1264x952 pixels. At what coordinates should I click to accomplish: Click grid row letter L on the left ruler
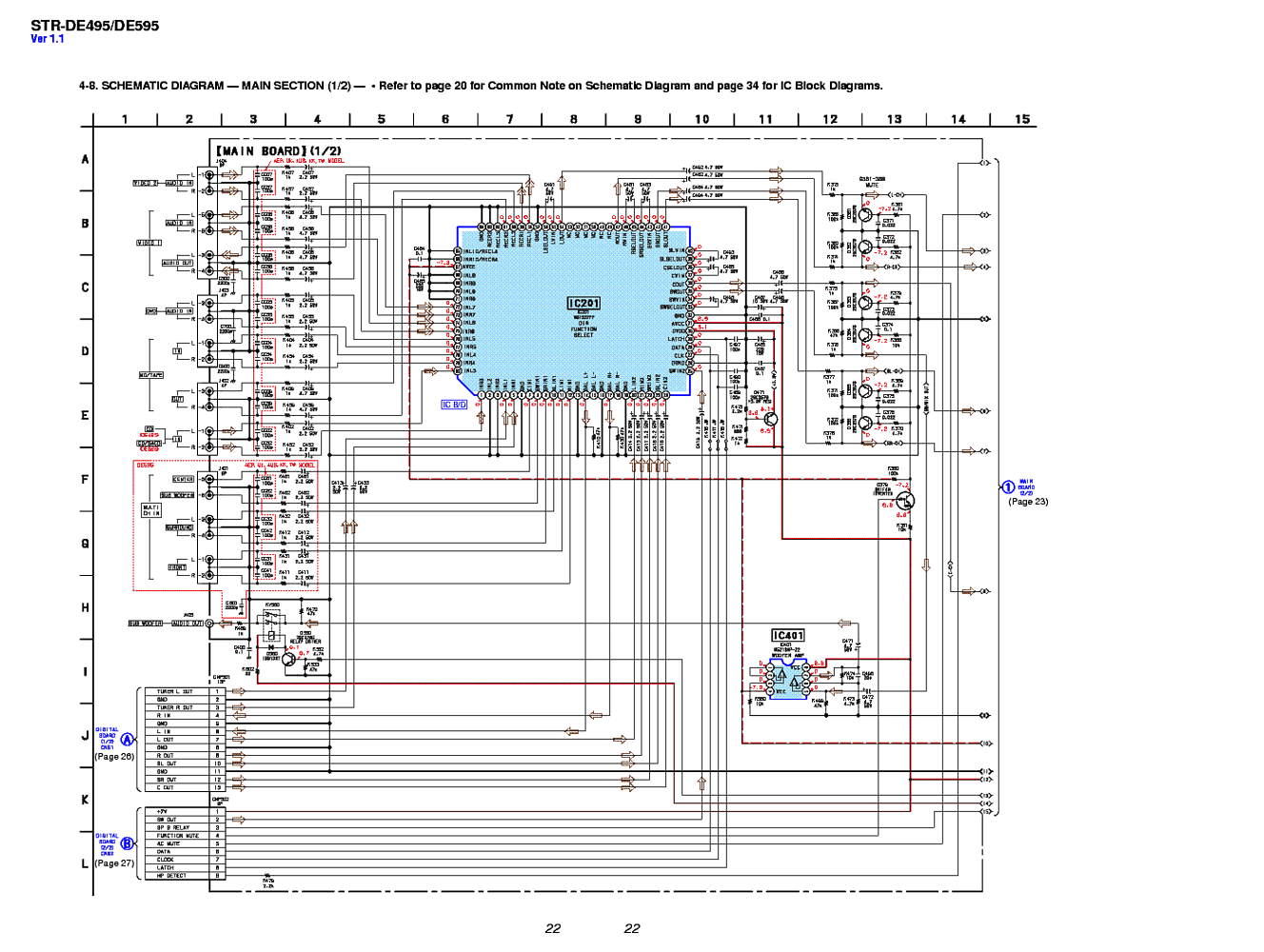point(85,863)
